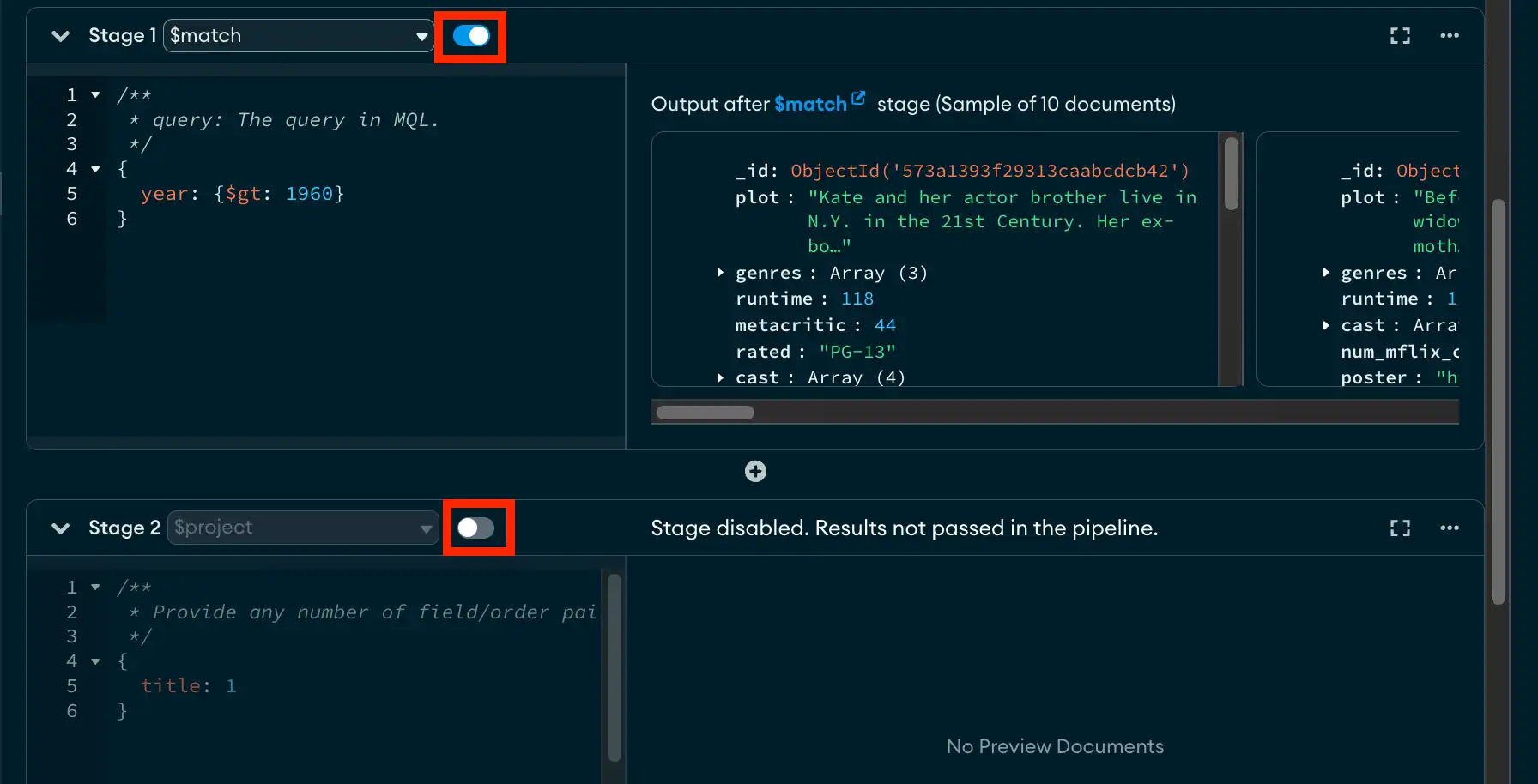Expand Stage 2 to fullscreen
The width and height of the screenshot is (1538, 784).
click(1400, 528)
